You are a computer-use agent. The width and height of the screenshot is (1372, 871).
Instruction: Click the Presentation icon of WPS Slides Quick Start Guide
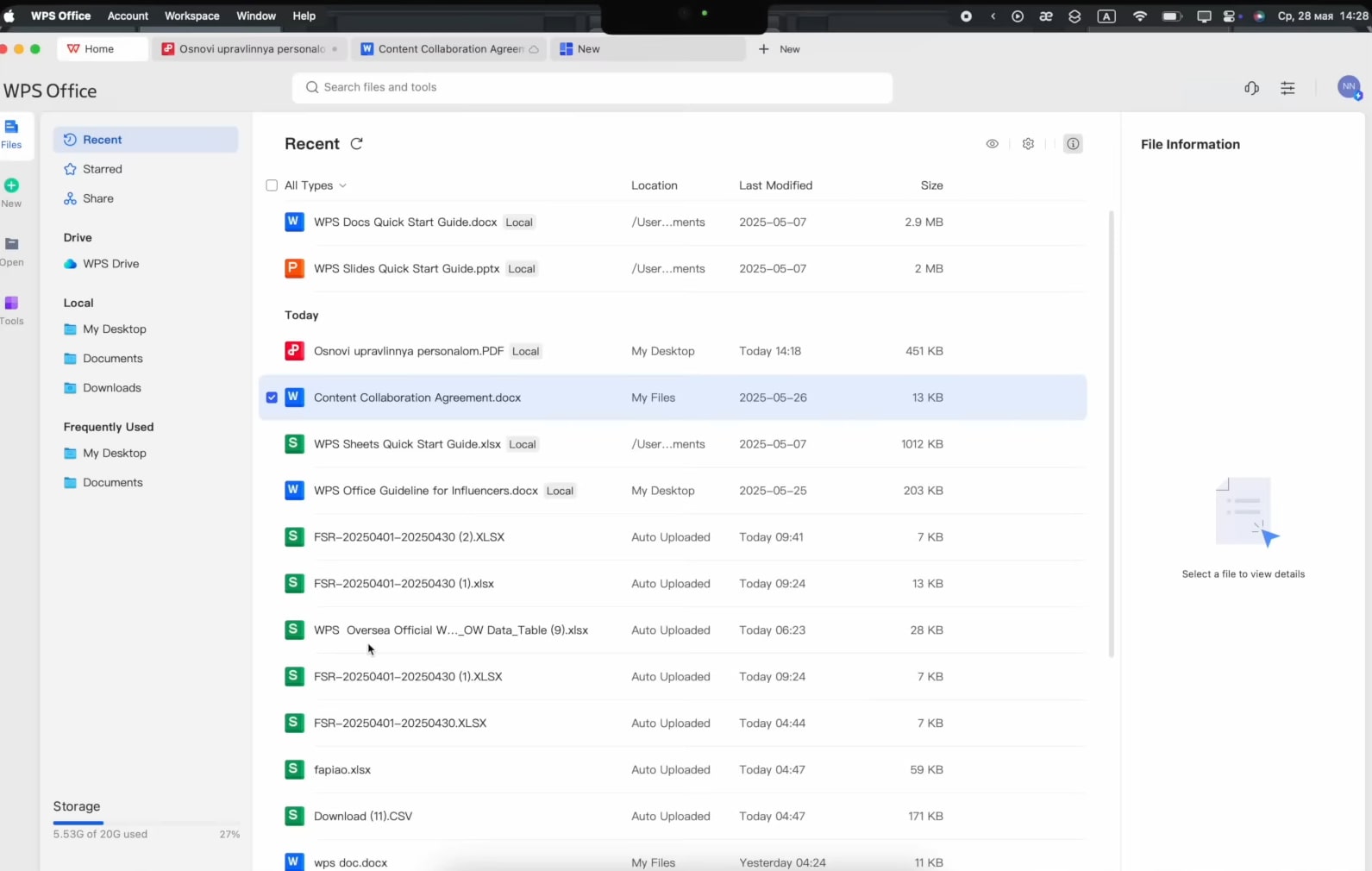tap(294, 268)
